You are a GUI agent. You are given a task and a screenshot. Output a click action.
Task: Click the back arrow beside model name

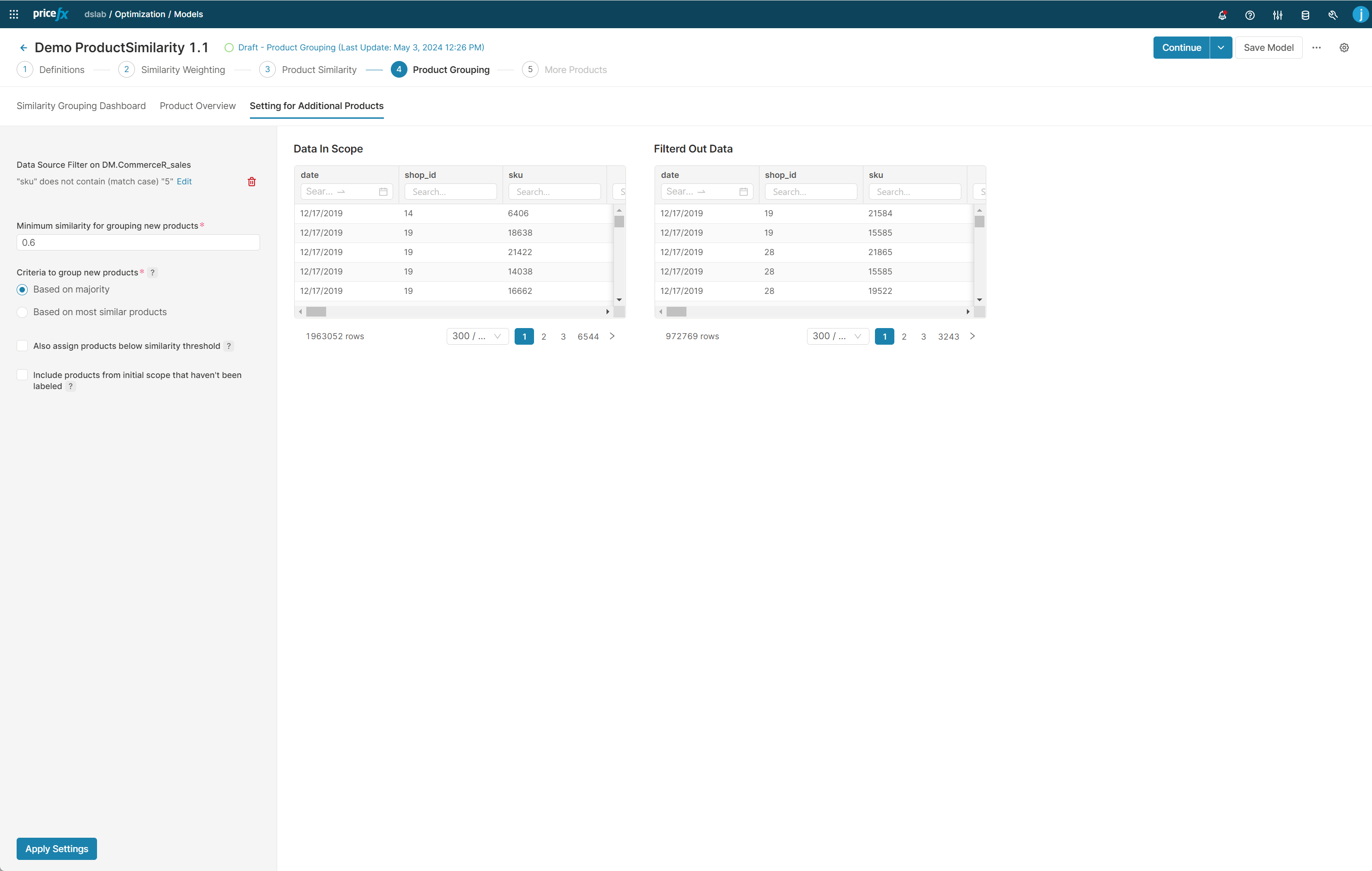(x=24, y=48)
